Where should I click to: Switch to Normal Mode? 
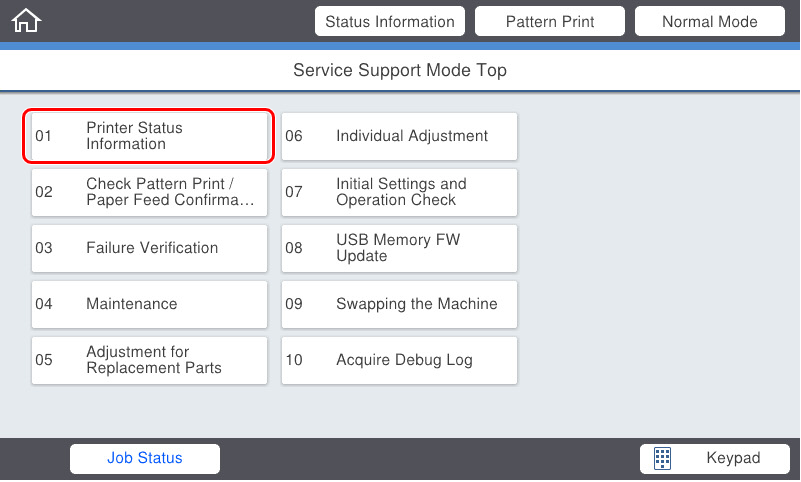click(x=710, y=21)
